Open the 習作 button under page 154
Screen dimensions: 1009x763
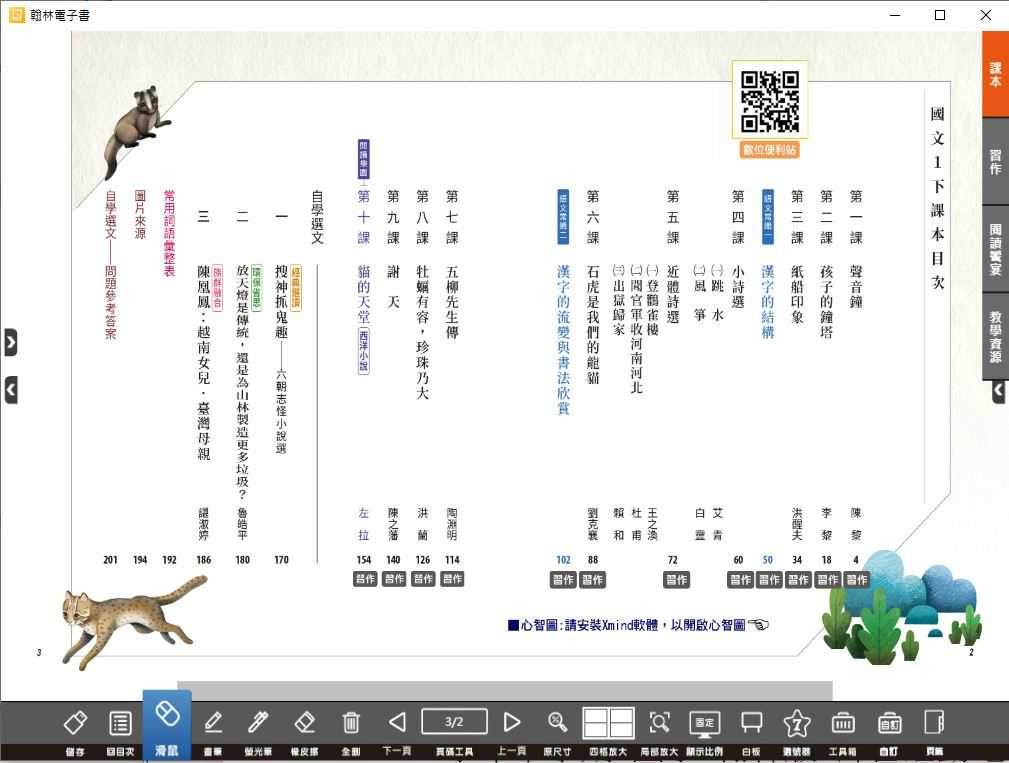click(365, 579)
